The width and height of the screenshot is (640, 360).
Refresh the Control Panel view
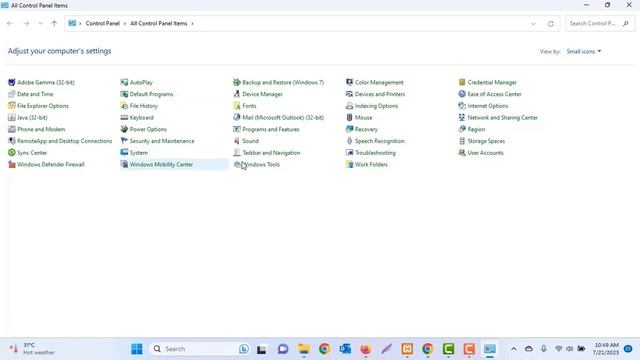(551, 24)
